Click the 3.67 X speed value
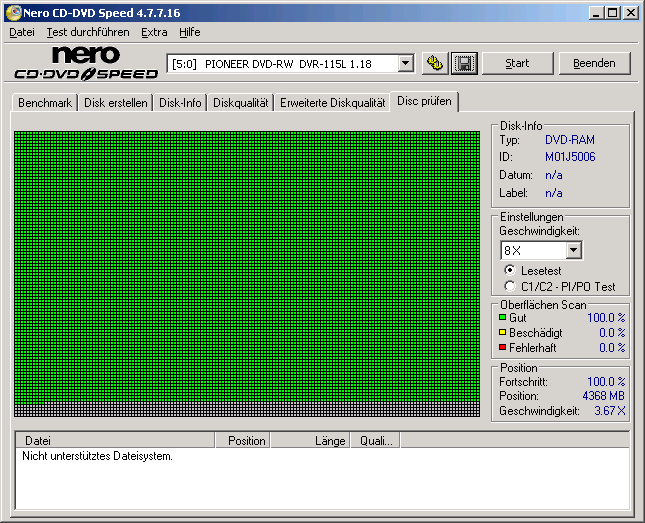This screenshot has height=523, width=645. (x=610, y=411)
